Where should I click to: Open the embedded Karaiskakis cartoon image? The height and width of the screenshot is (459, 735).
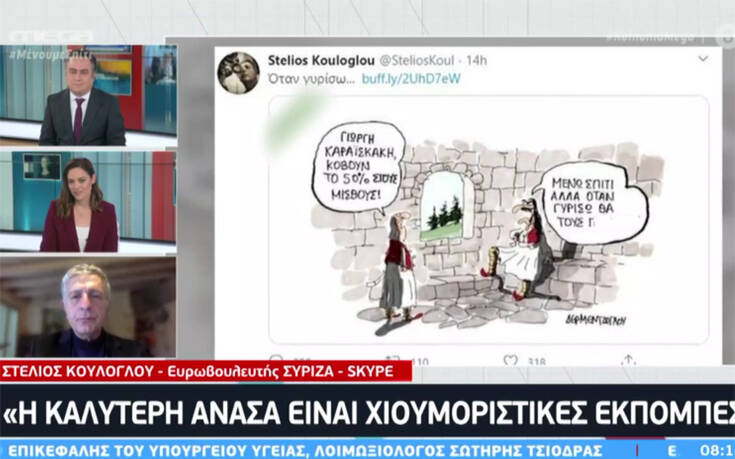tap(488, 219)
